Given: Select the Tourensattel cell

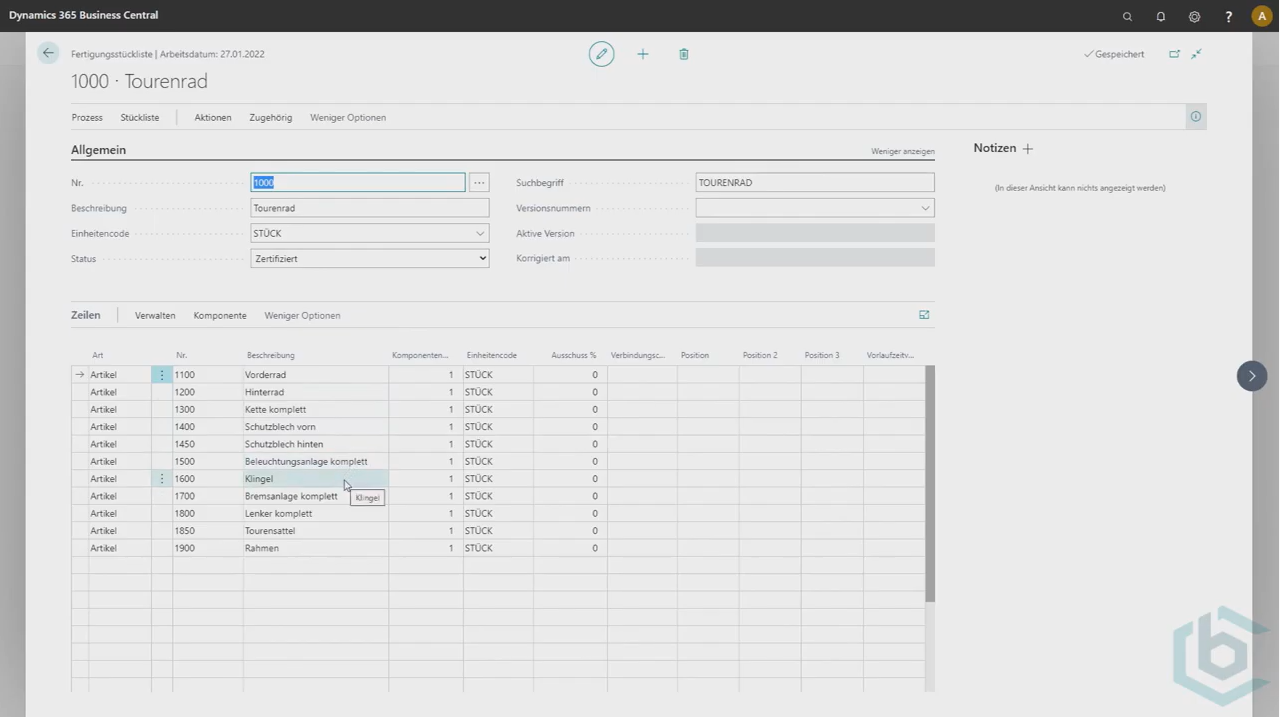Looking at the screenshot, I should [x=316, y=531].
